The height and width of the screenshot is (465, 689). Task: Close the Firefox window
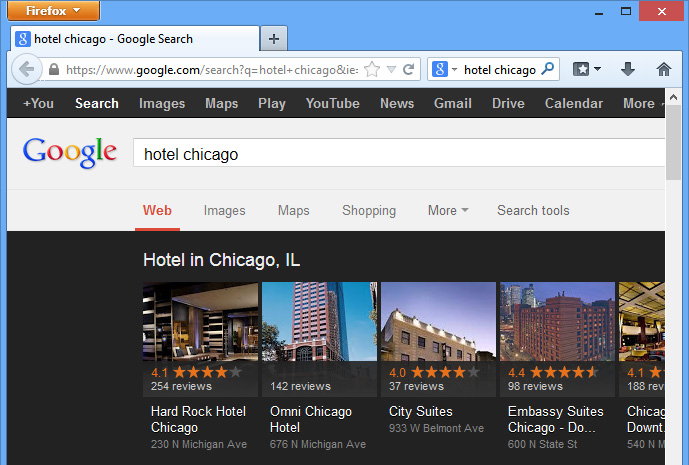click(x=662, y=11)
